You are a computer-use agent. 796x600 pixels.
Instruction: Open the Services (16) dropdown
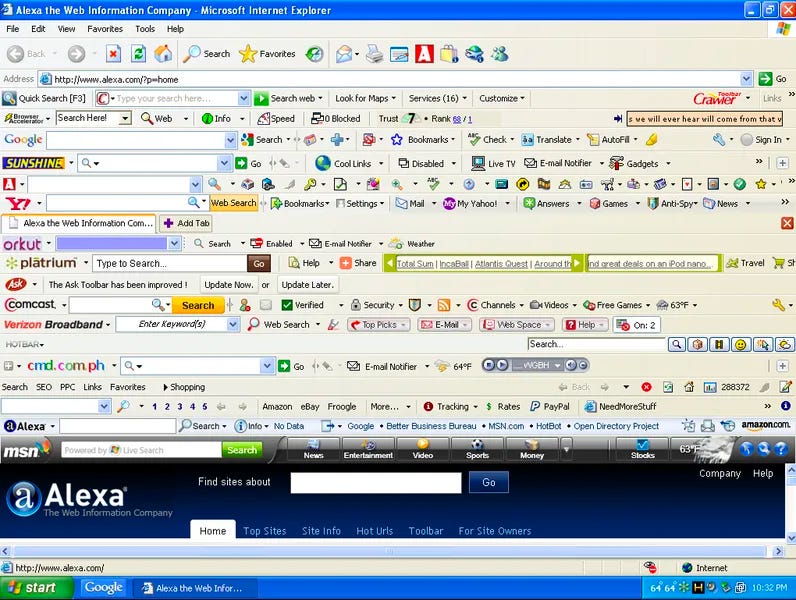click(437, 98)
